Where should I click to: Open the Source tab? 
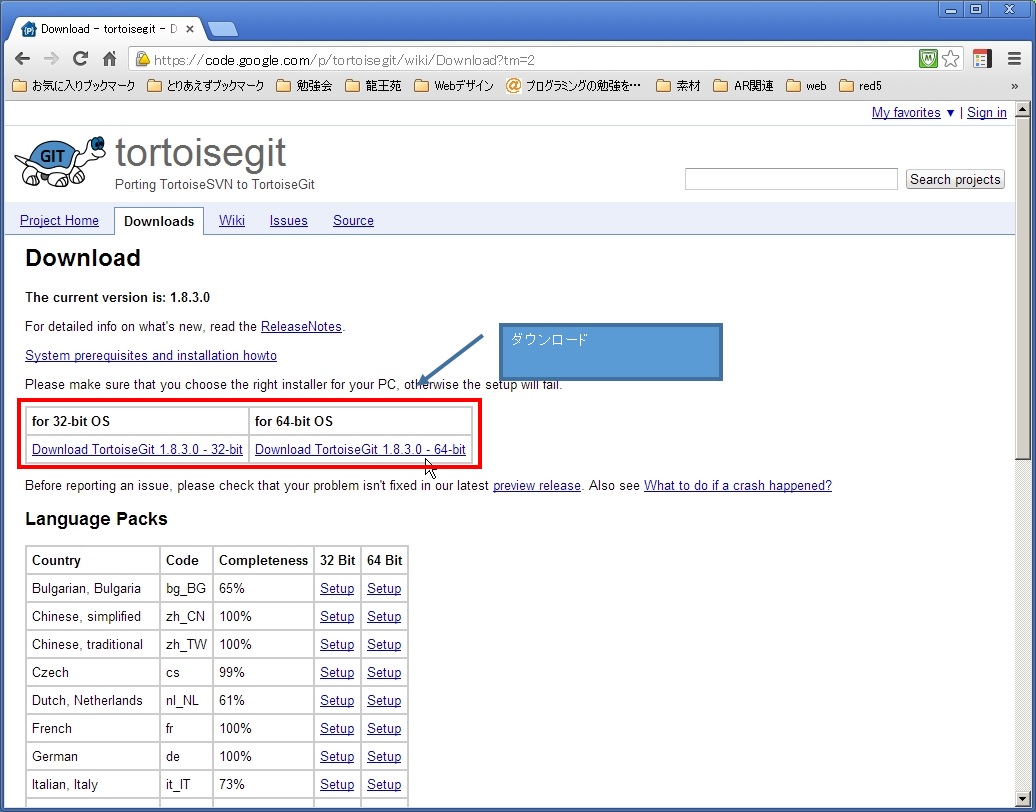(x=353, y=221)
